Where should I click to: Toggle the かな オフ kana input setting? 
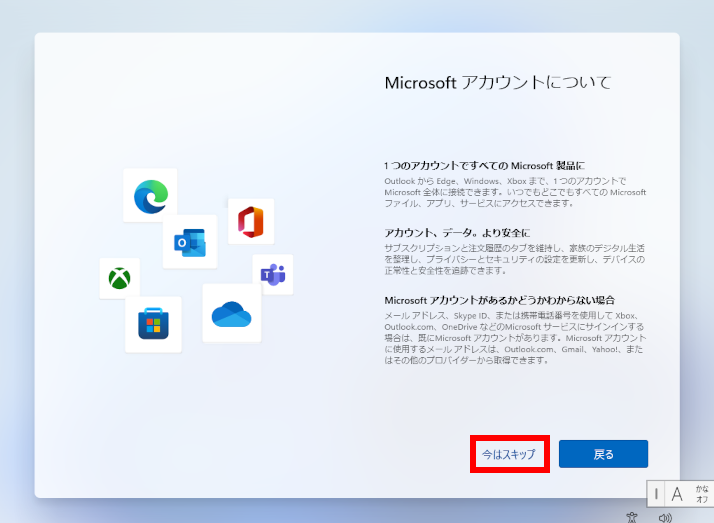[x=702, y=493]
